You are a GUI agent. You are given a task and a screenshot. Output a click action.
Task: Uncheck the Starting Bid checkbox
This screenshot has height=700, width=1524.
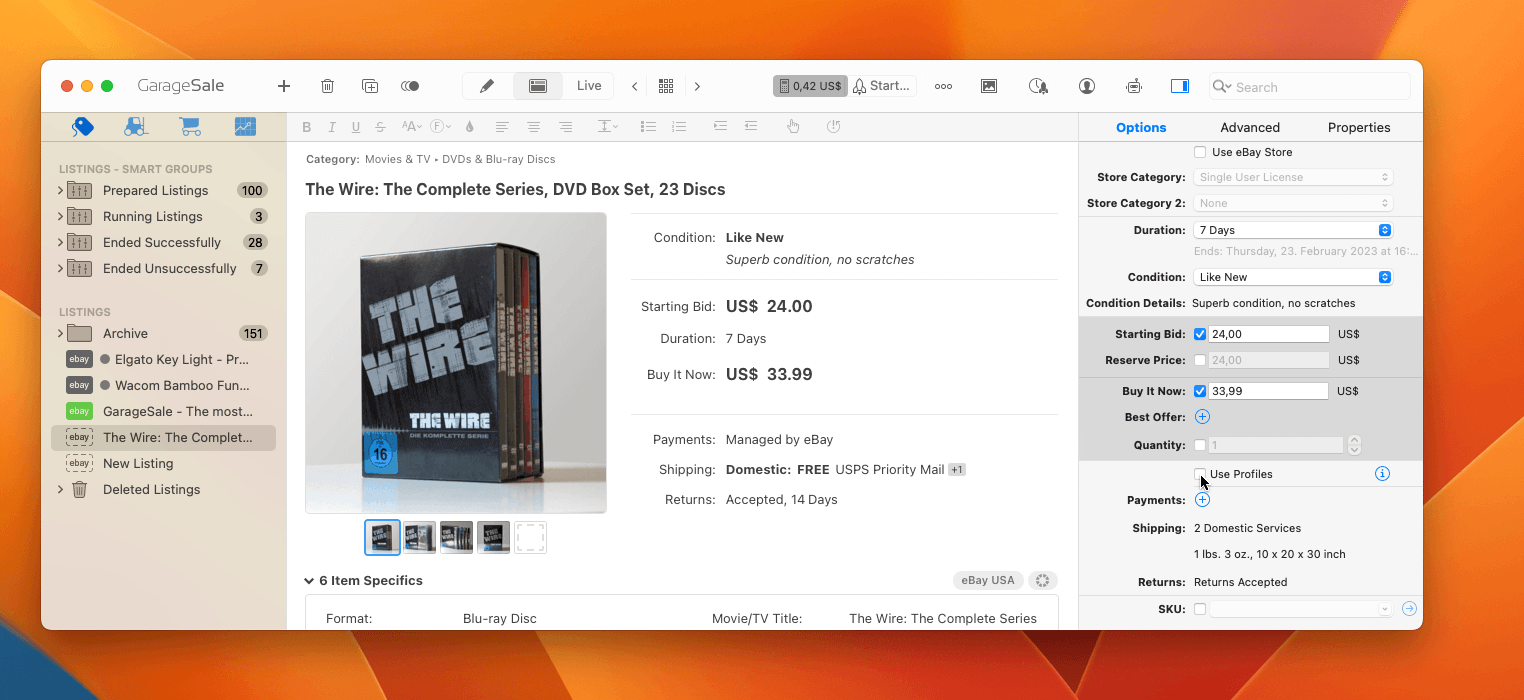(x=1200, y=334)
